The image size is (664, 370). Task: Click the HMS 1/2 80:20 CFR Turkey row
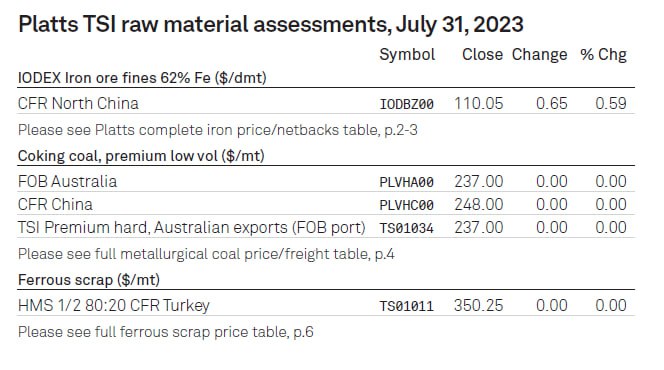point(326,305)
